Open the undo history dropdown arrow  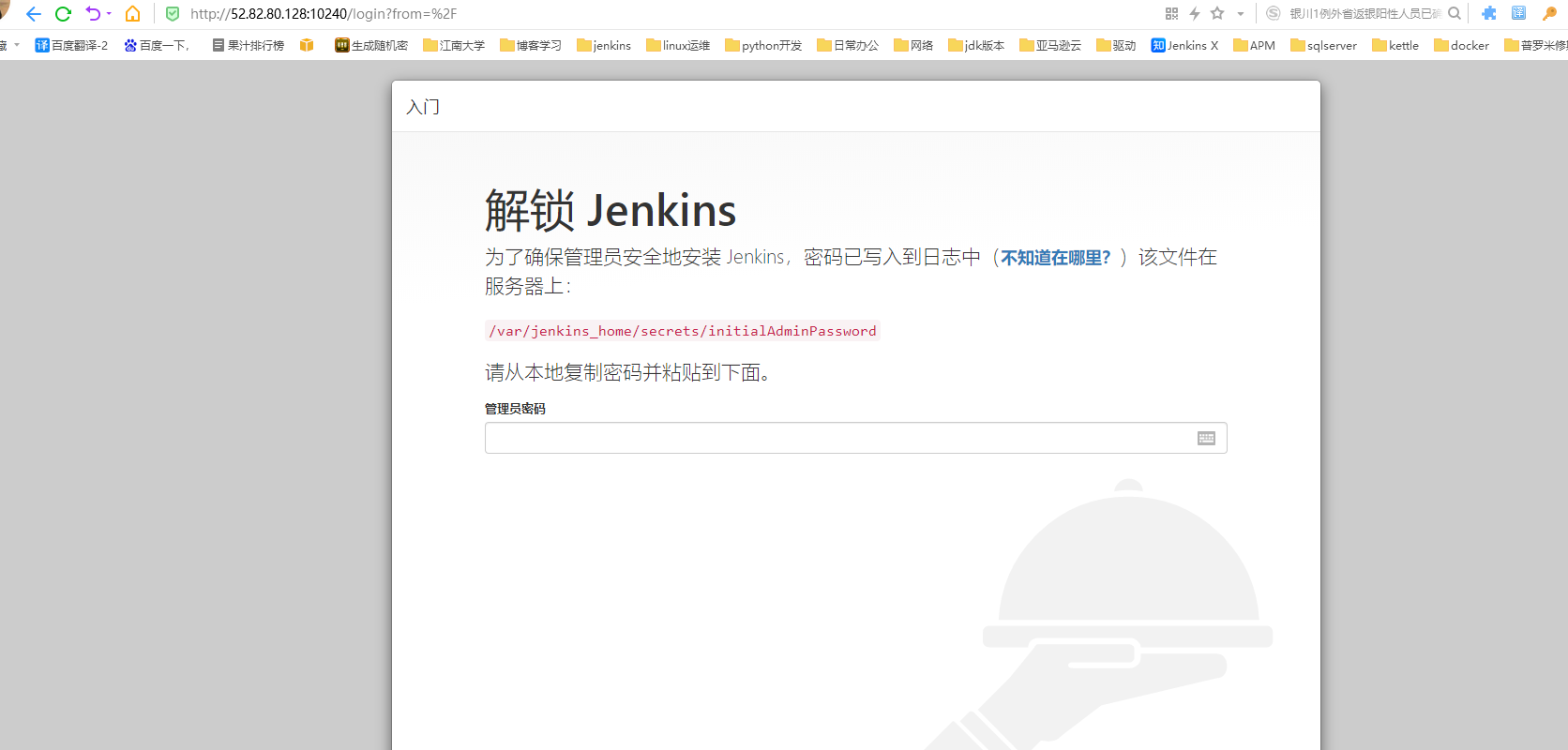click(x=109, y=14)
